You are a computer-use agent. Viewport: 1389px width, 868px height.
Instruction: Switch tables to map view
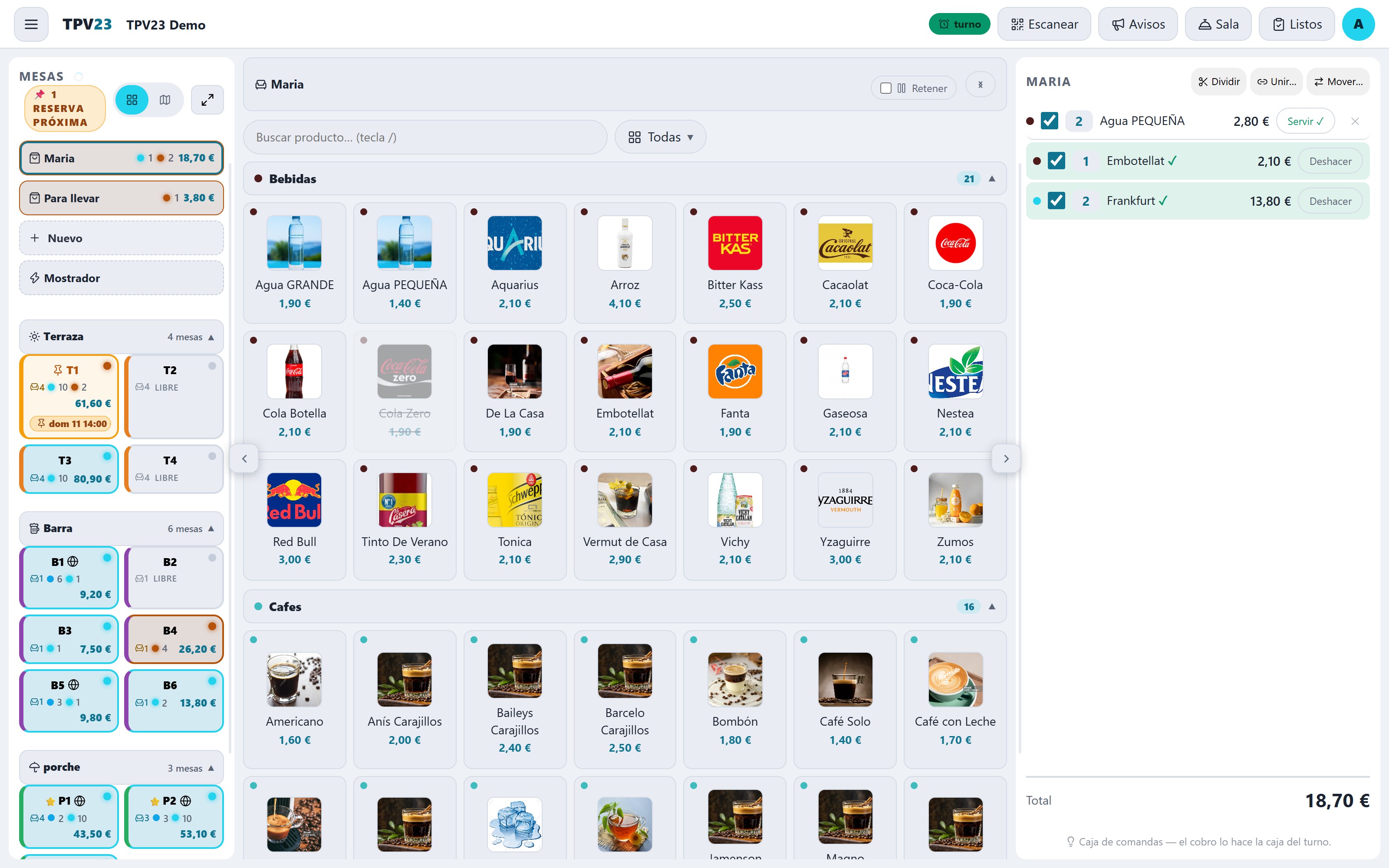point(165,100)
